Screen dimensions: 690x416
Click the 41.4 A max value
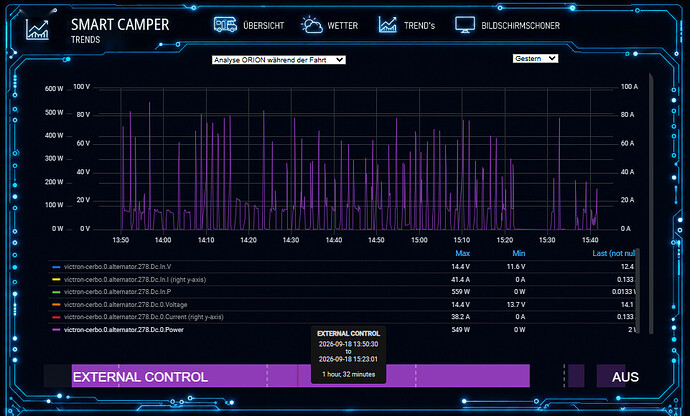[460, 279]
